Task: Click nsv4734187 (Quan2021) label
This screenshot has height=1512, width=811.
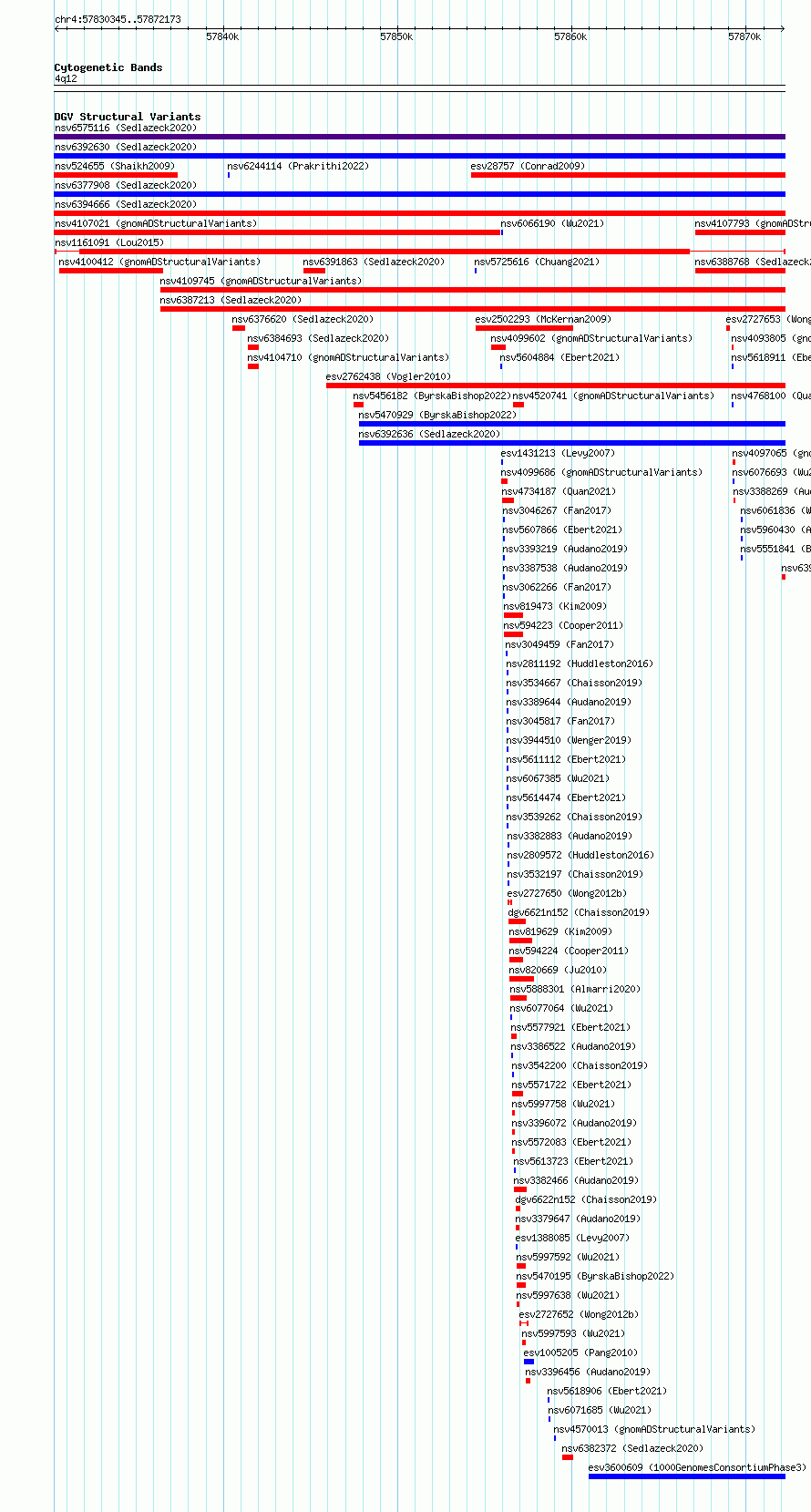Action: click(x=559, y=491)
